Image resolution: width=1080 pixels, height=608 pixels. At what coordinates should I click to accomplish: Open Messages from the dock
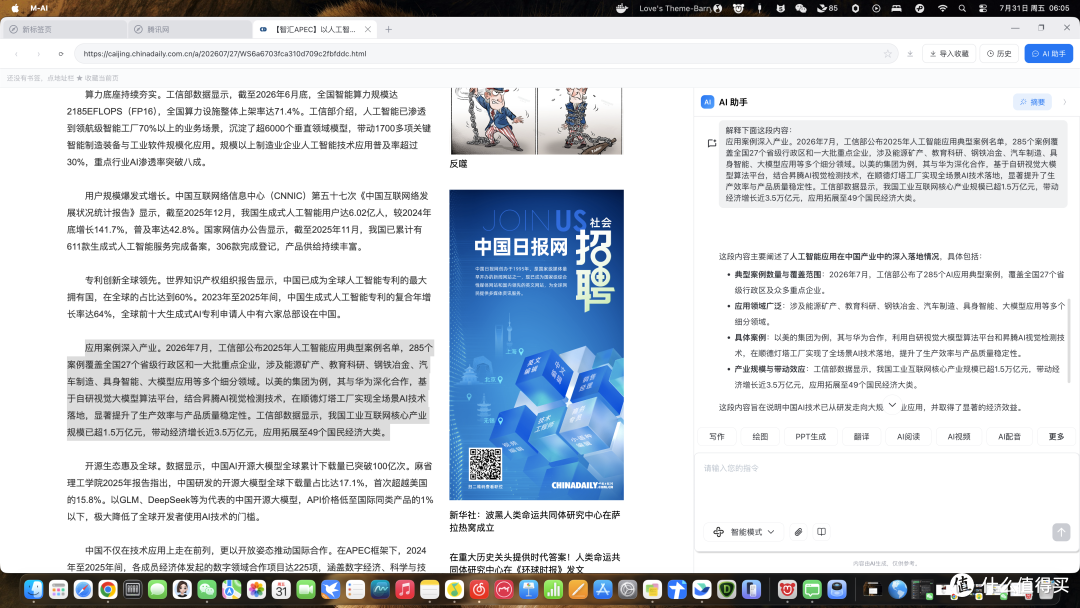click(x=157, y=589)
